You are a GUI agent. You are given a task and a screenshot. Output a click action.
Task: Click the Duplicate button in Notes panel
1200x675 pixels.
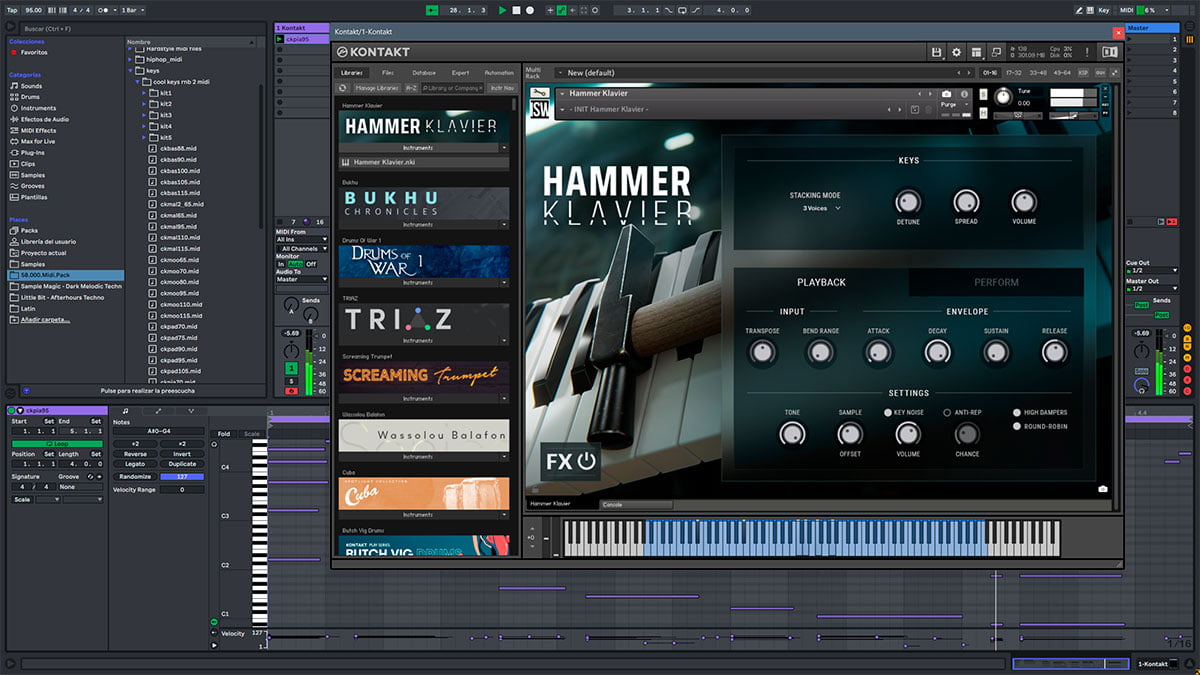[182, 464]
